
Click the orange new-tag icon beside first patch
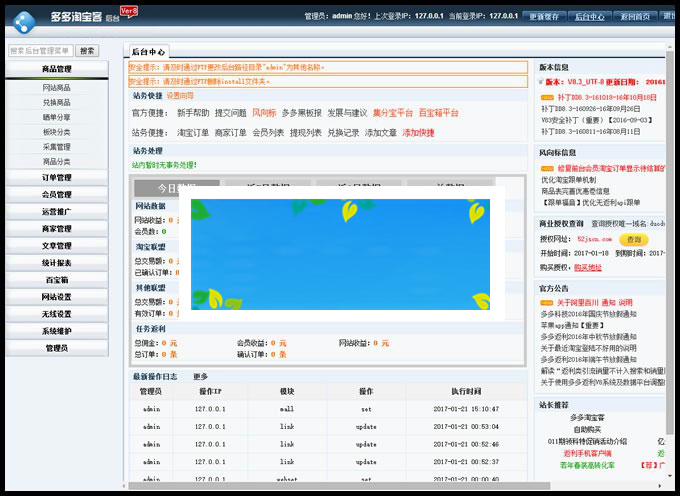(x=545, y=97)
